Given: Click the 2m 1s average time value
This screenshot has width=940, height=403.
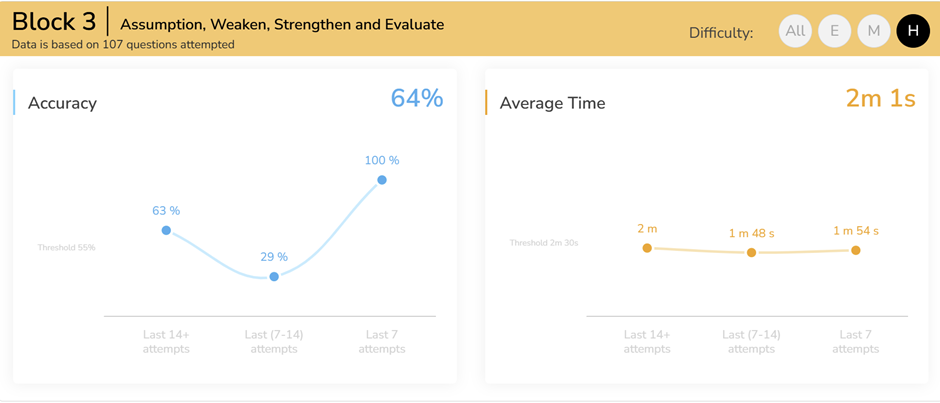Looking at the screenshot, I should tap(880, 98).
